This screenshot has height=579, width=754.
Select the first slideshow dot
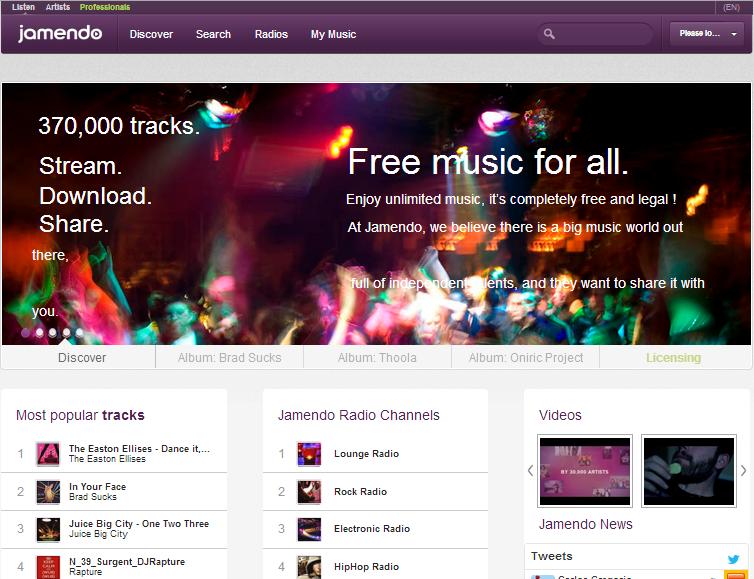25,332
